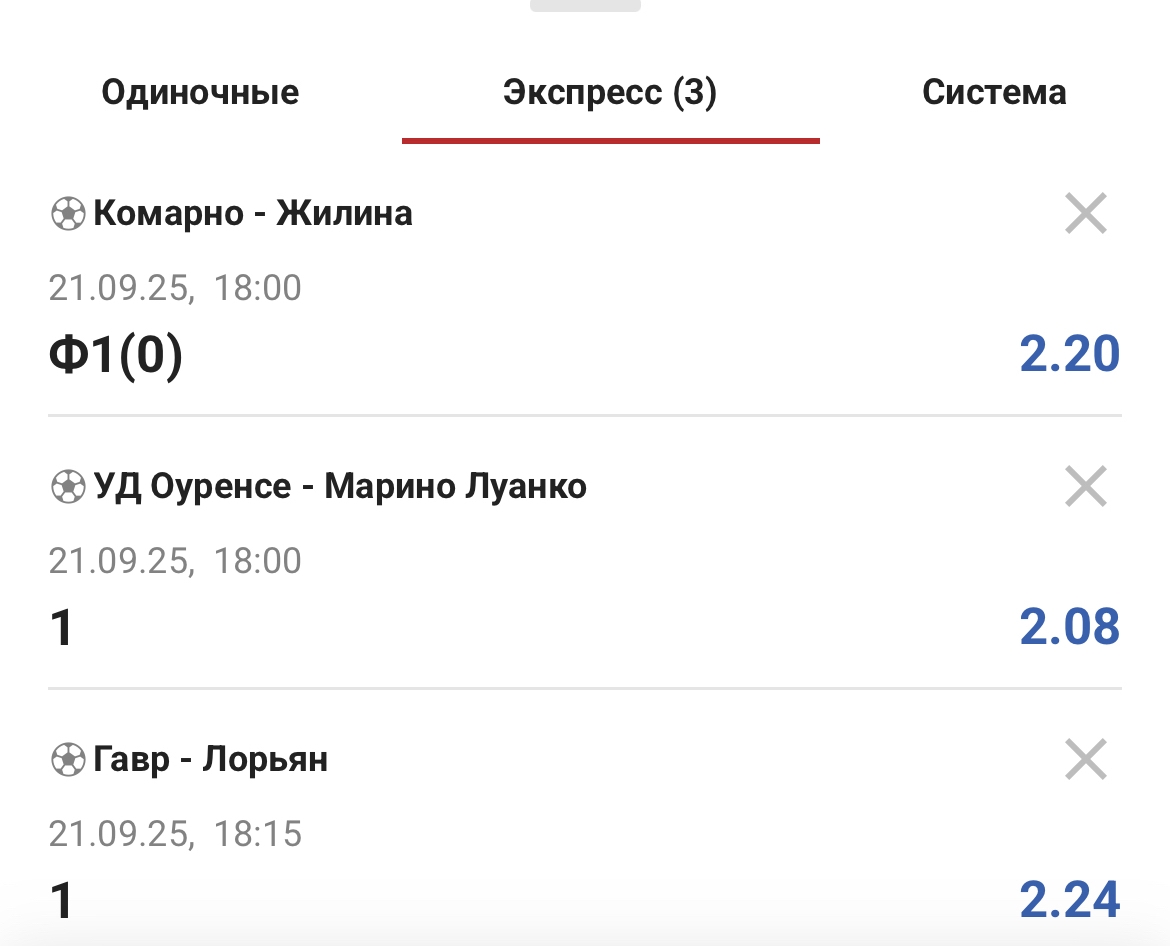Image resolution: width=1170 pixels, height=946 pixels.
Task: Tap the 2.08 odds value
Action: 1069,627
